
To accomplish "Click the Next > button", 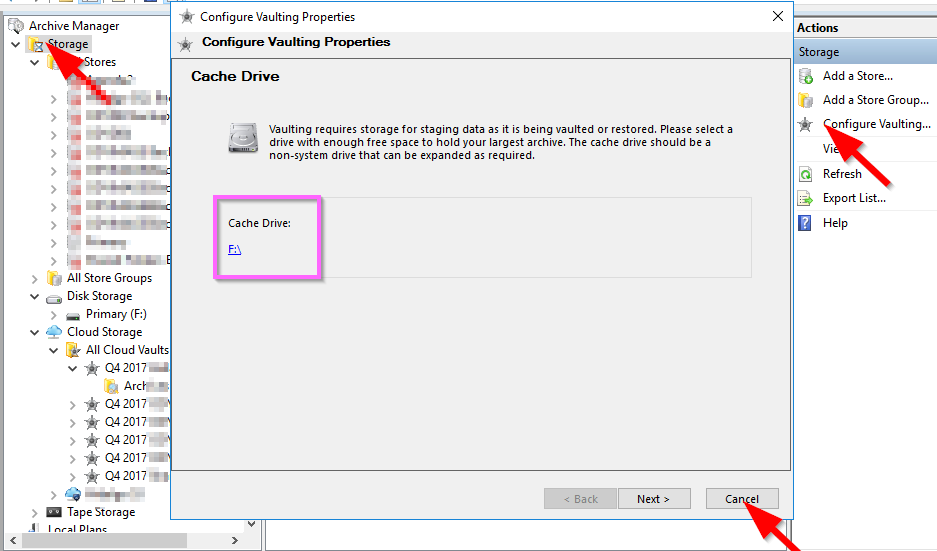I will point(654,498).
